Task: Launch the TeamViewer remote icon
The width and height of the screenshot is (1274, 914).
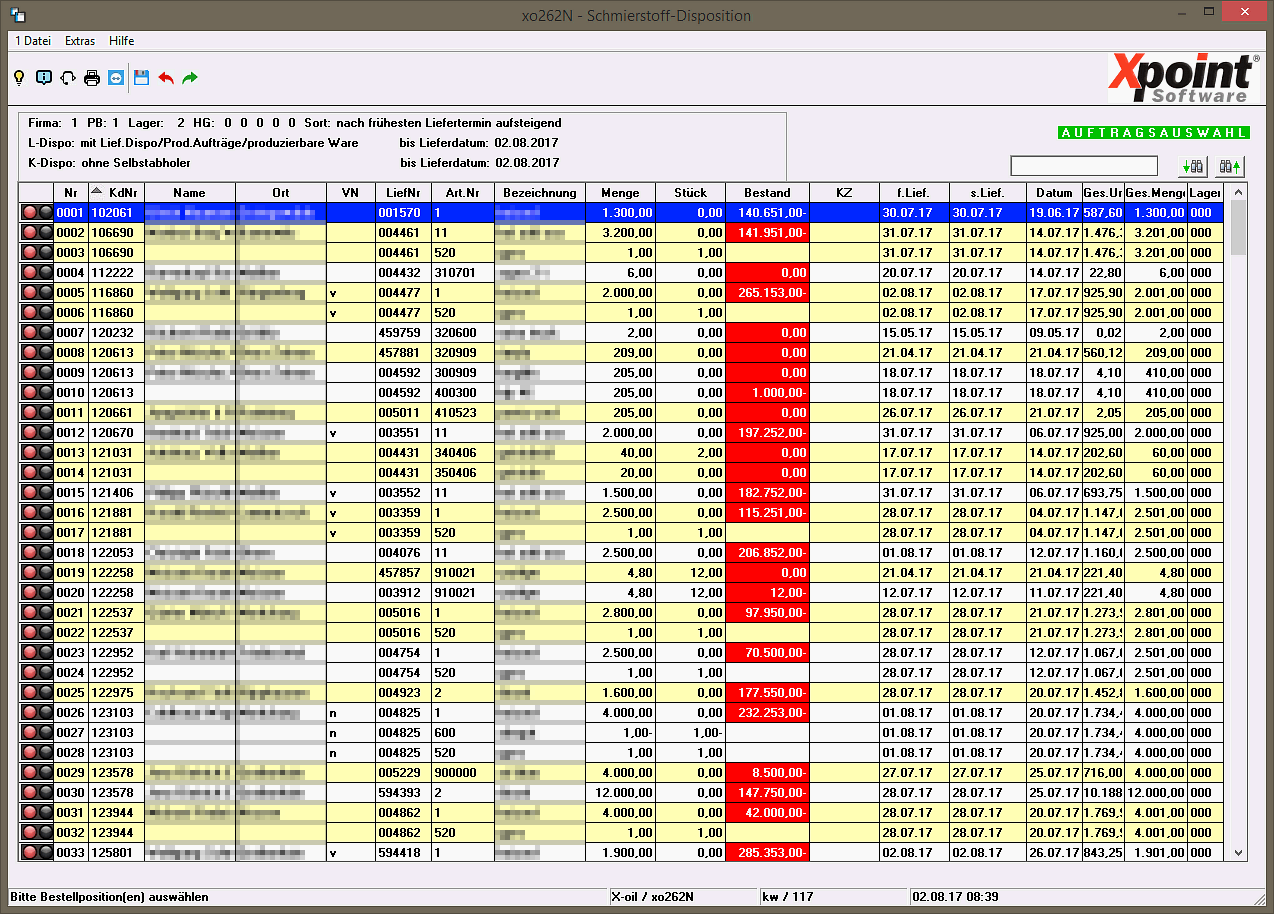Action: pos(116,77)
